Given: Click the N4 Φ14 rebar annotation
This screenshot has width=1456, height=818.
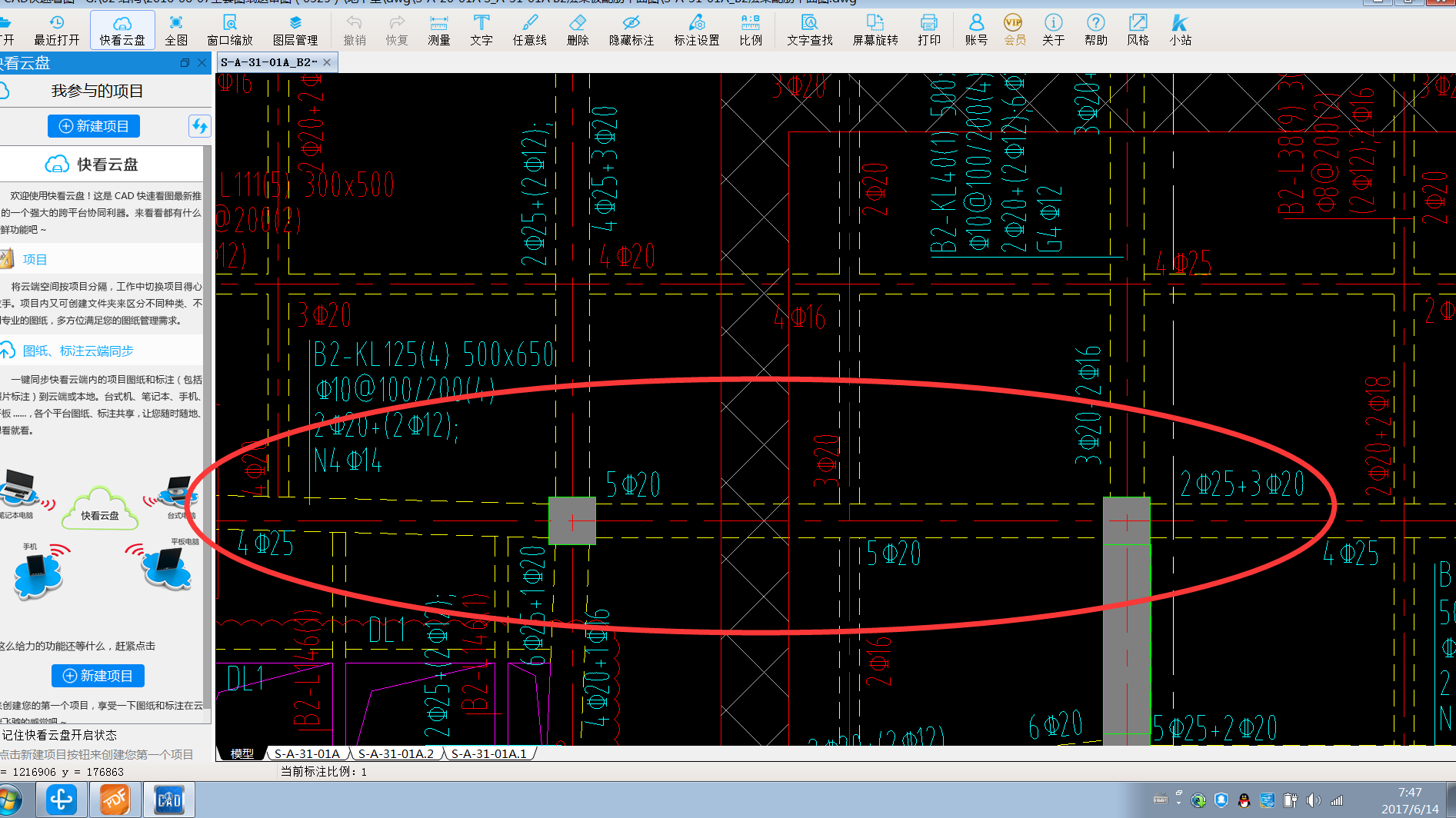Looking at the screenshot, I should point(348,461).
